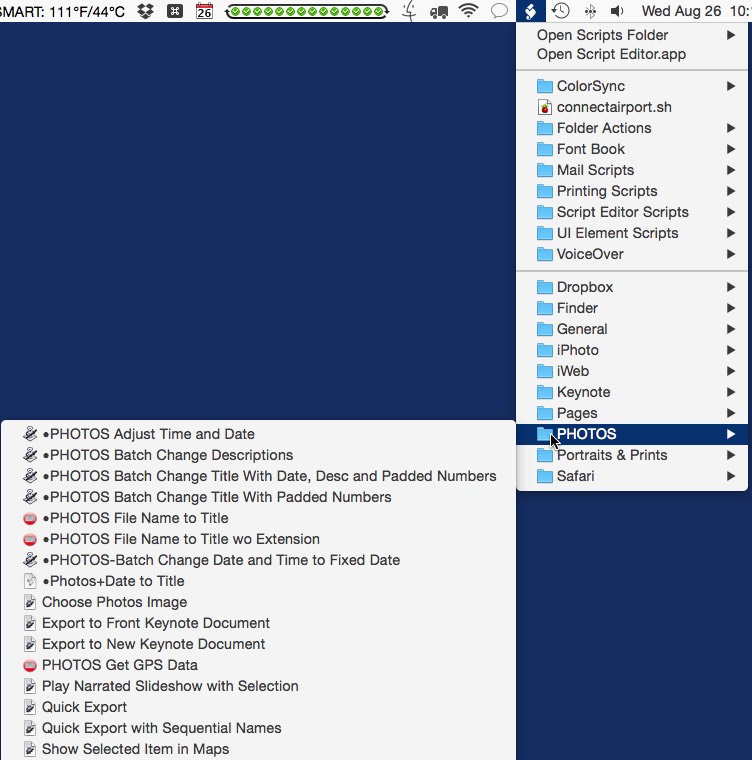
Task: Click the SMART temperature readout in menu bar
Action: pos(63,11)
